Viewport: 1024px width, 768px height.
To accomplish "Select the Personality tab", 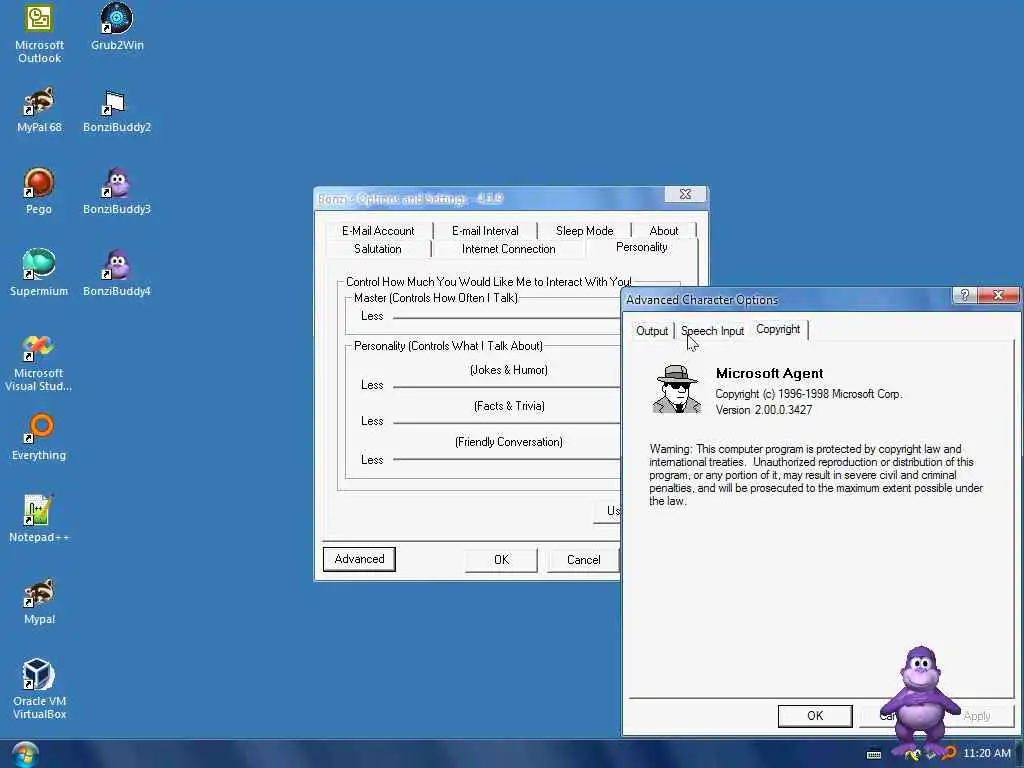I will (641, 248).
